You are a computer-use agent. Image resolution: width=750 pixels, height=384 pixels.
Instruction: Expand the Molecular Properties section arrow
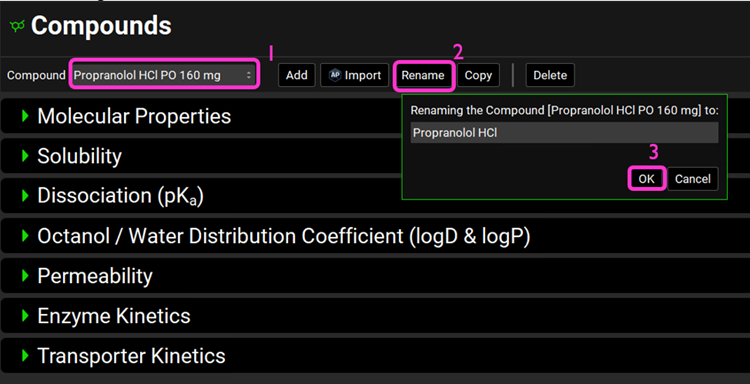click(x=25, y=116)
